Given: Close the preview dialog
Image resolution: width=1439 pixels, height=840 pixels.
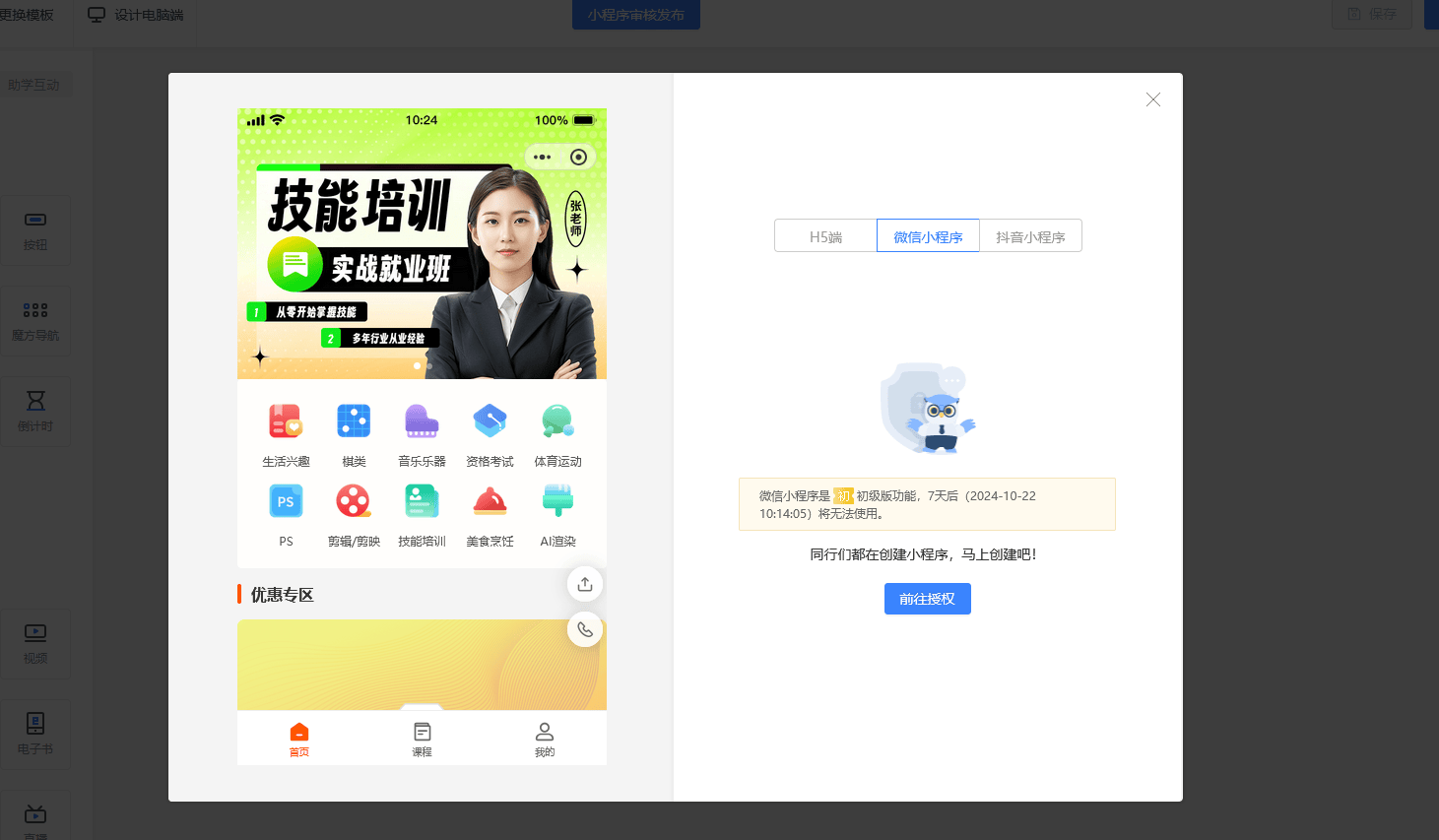Looking at the screenshot, I should (x=1153, y=99).
